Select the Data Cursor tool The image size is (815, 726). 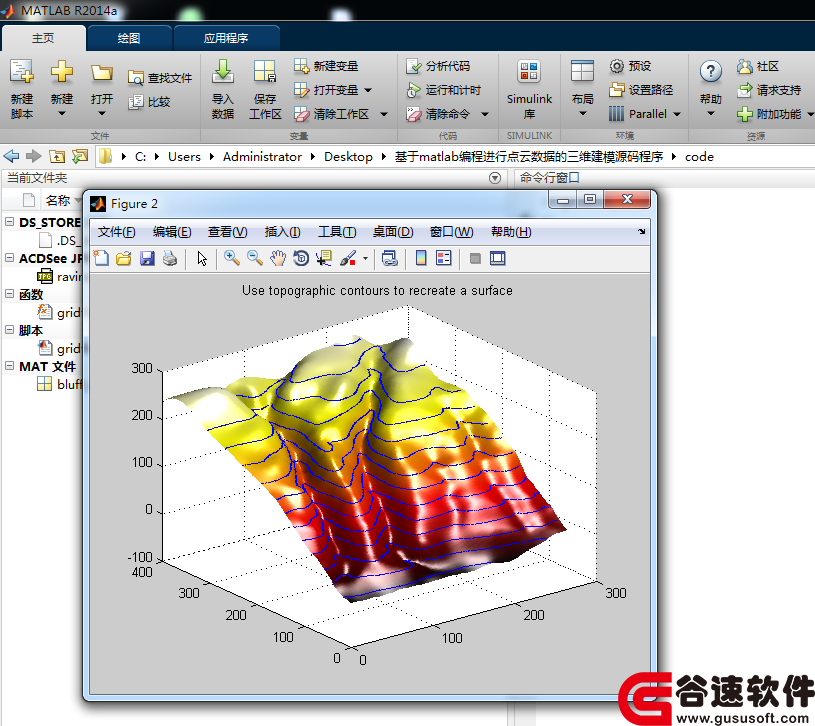[324, 258]
